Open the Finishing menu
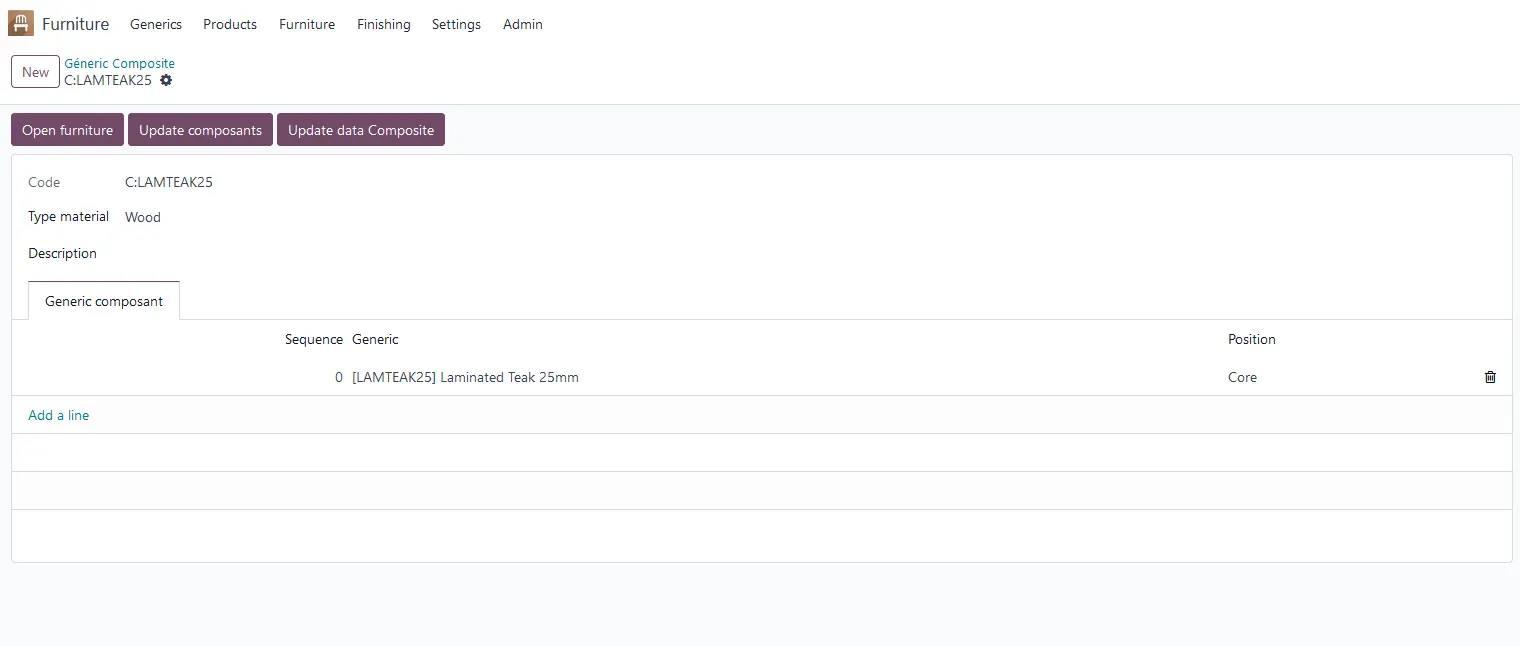Screen dimensions: 1520x646 (x=384, y=24)
